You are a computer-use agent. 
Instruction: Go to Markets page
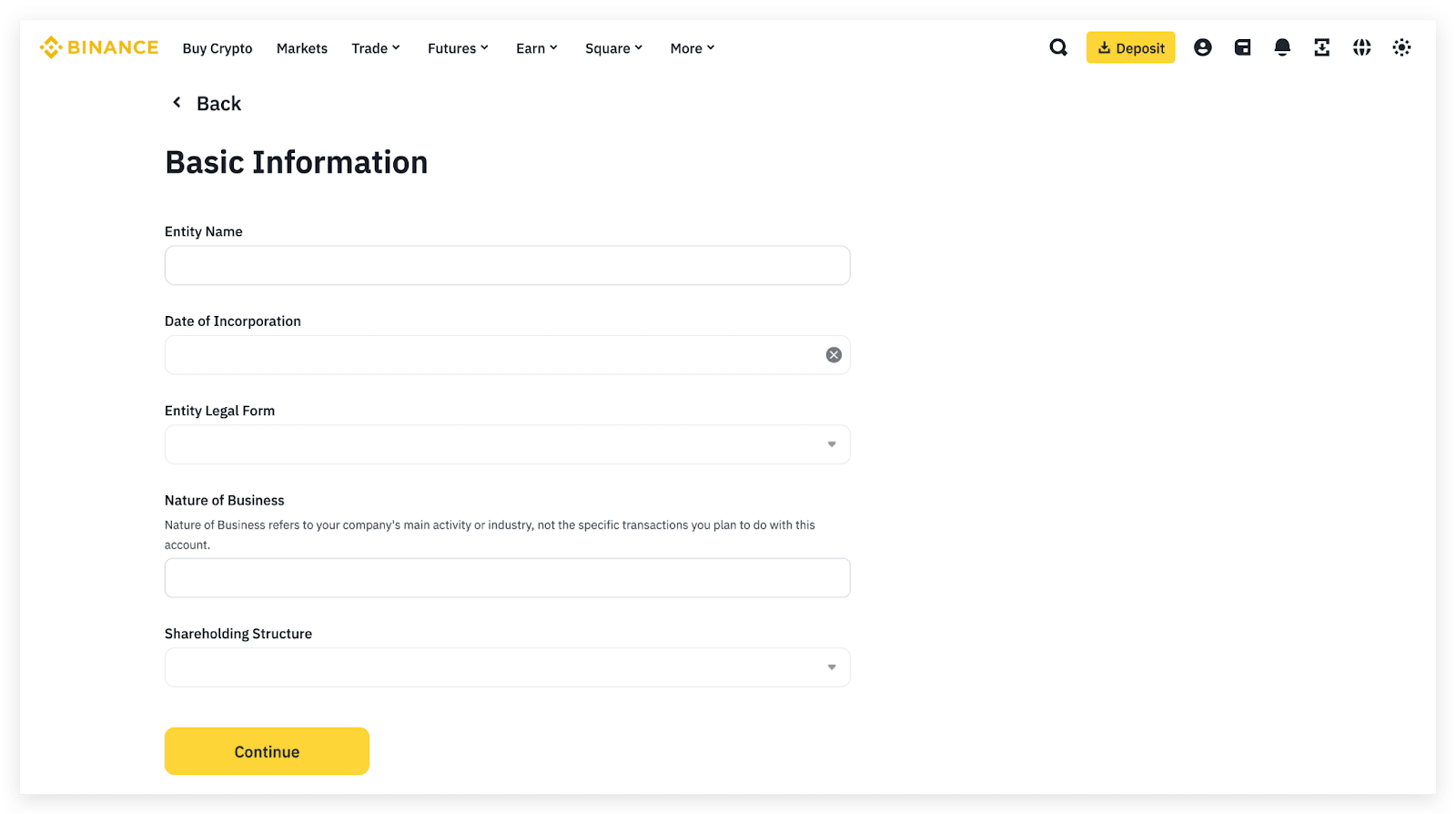click(302, 48)
